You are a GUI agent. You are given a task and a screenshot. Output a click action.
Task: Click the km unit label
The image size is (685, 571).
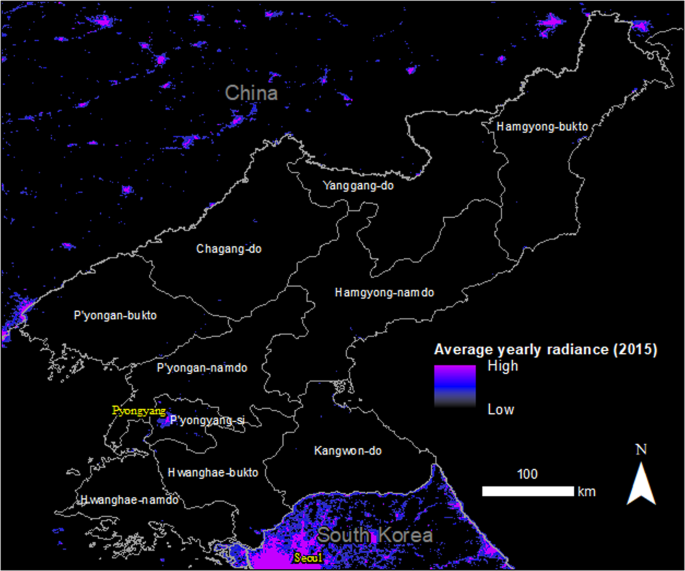(x=587, y=491)
